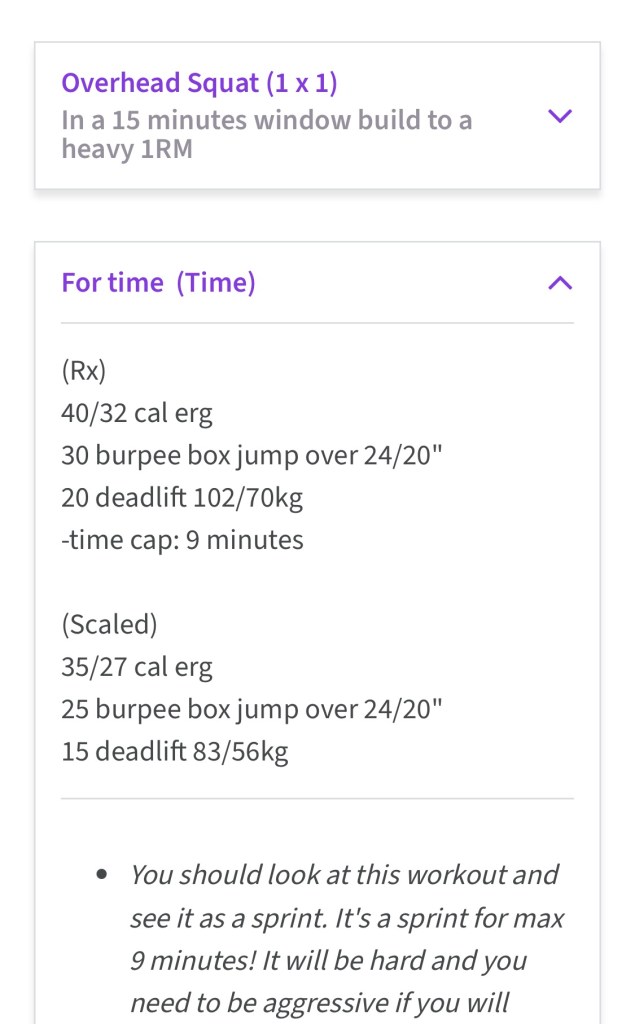The image size is (635, 1024).
Task: Click the 15 minutes window description text
Action: [x=266, y=135]
